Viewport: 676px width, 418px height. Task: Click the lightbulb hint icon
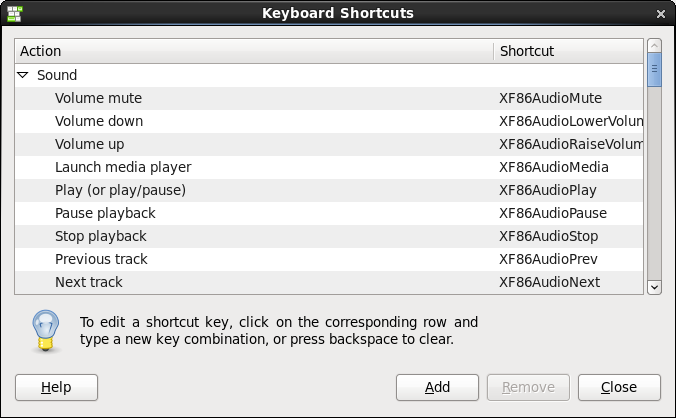point(42,330)
